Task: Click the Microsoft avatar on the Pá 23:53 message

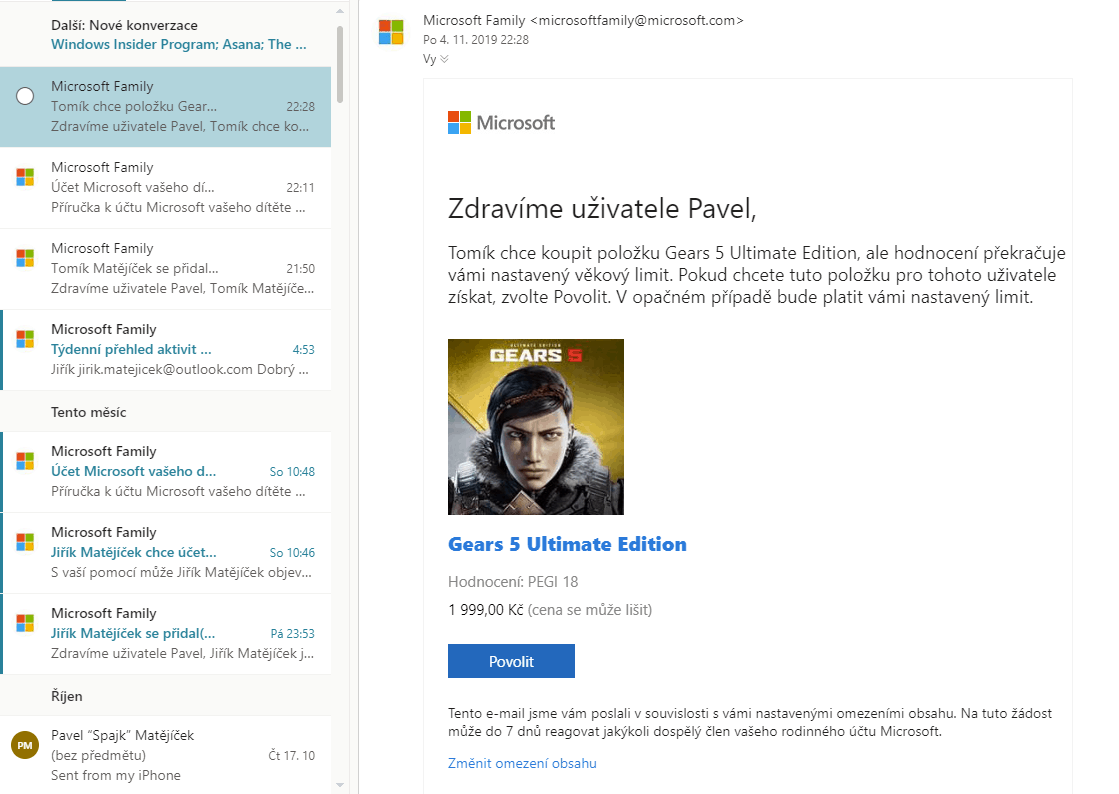Action: point(26,623)
